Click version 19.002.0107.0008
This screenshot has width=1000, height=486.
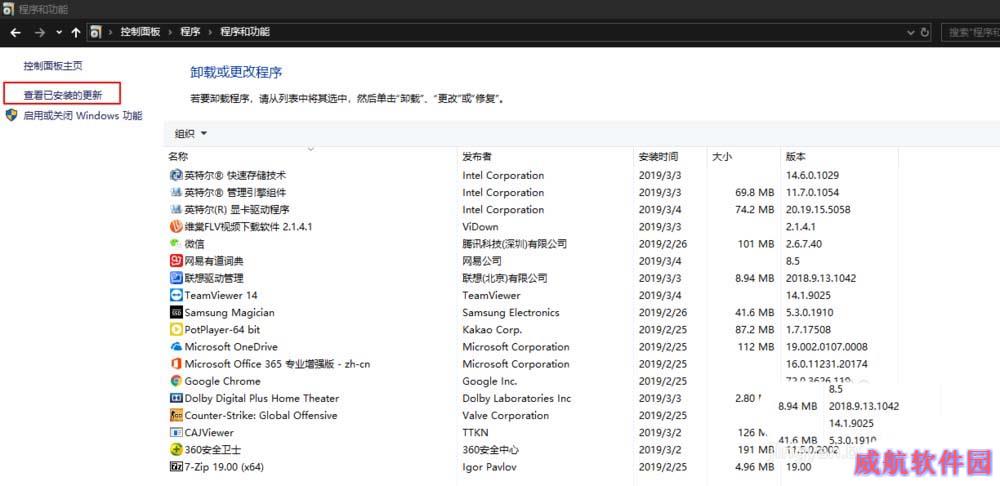pyautogui.click(x=827, y=347)
